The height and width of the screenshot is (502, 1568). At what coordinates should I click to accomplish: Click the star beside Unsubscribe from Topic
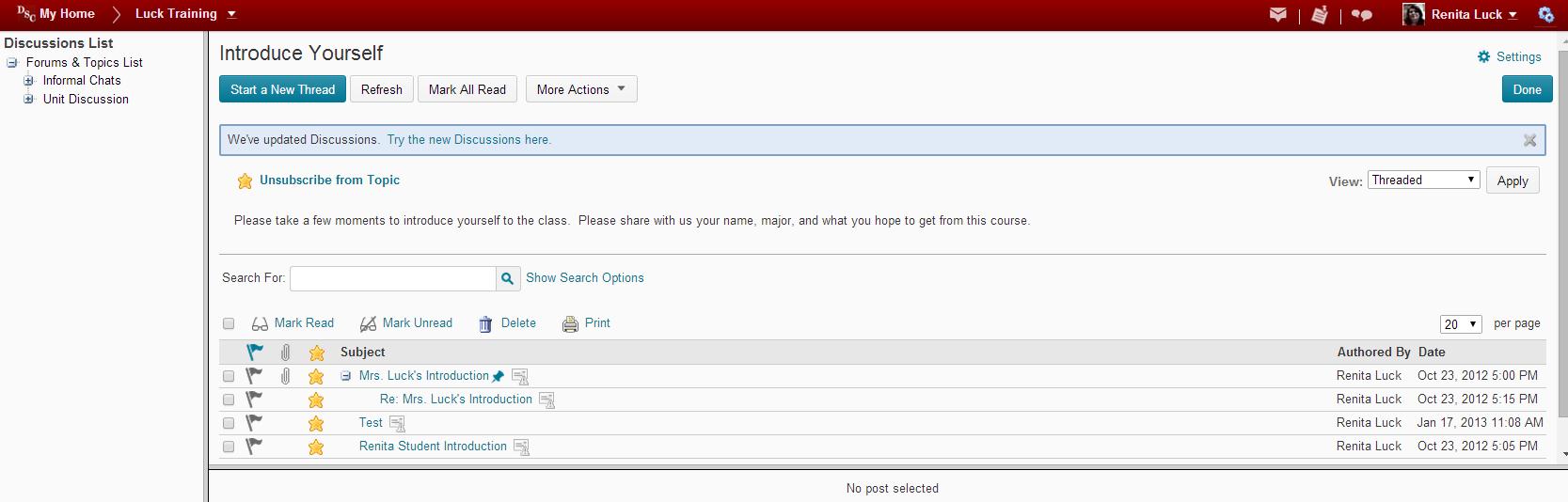(x=245, y=180)
